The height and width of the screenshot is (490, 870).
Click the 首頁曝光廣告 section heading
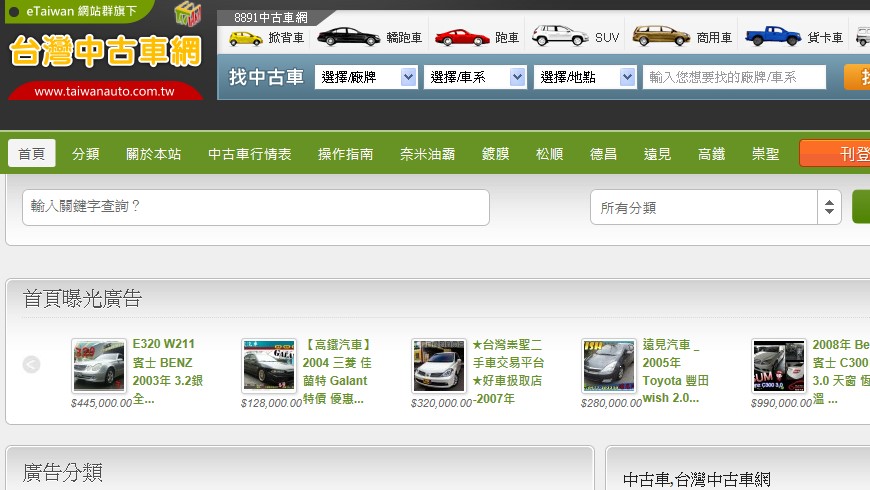click(x=82, y=299)
